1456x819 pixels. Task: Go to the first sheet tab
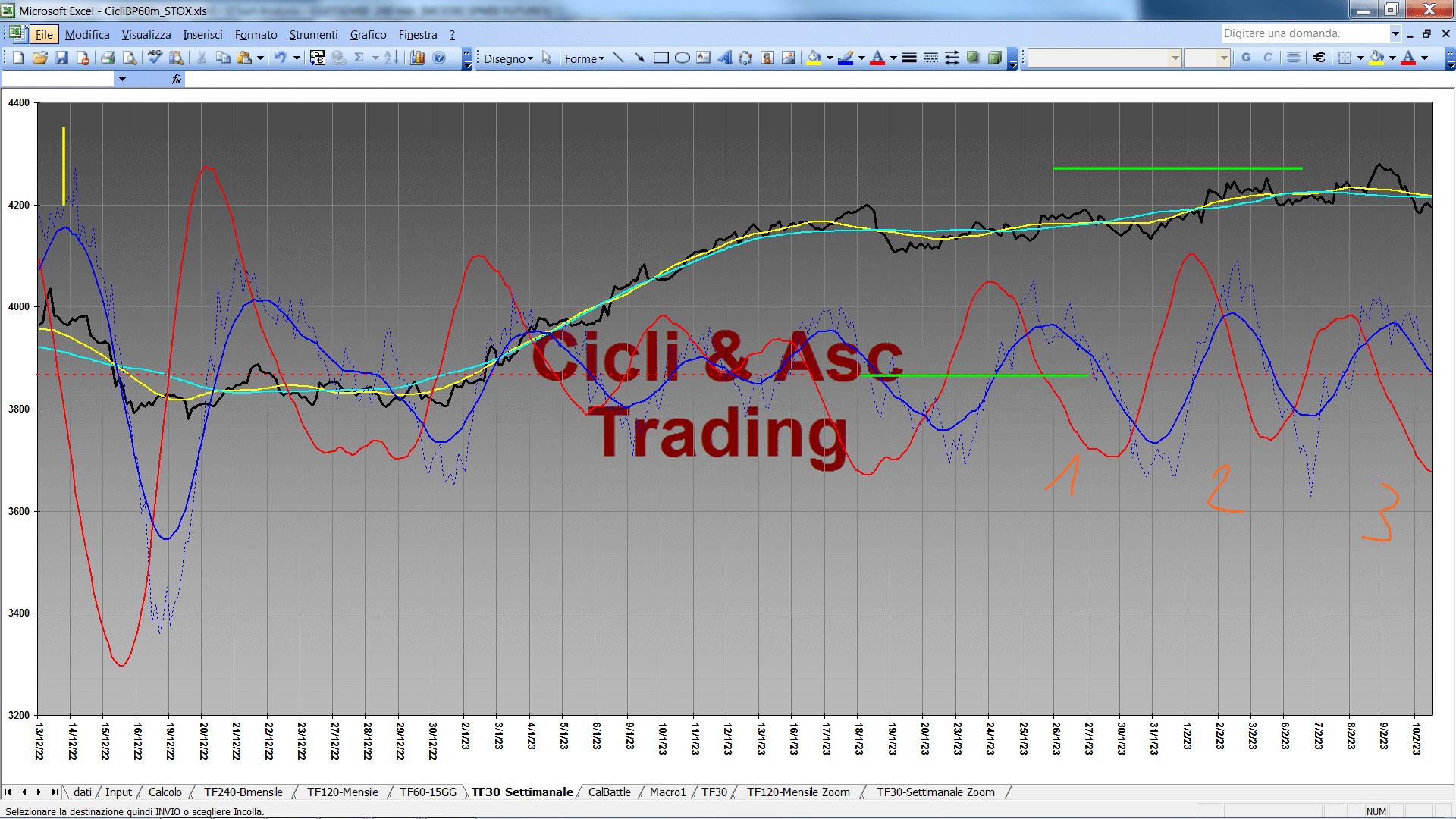click(8, 792)
